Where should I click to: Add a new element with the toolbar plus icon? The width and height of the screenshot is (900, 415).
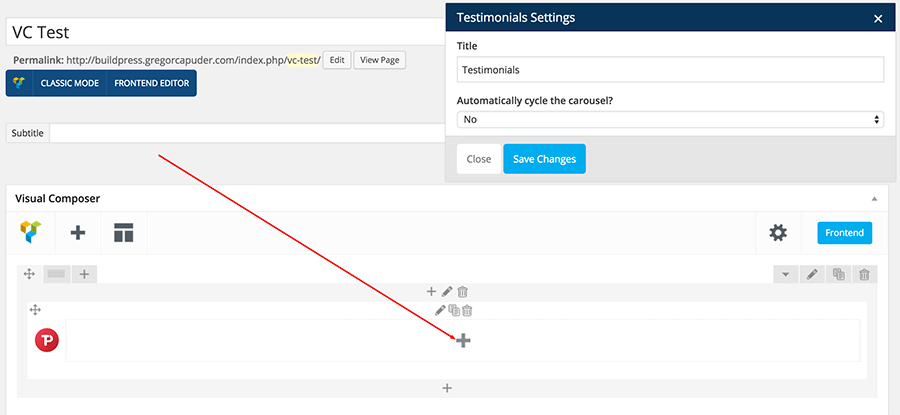[77, 233]
